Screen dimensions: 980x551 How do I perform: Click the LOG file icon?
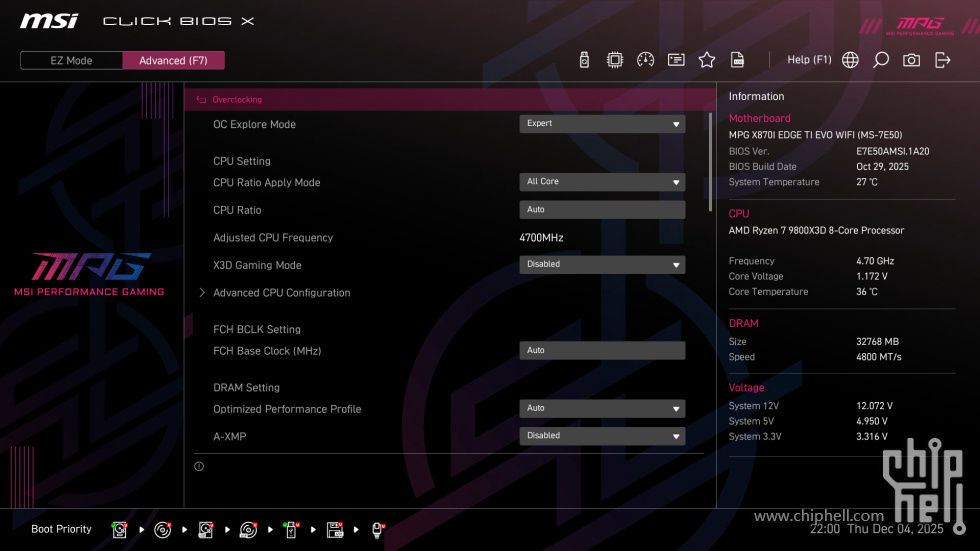coord(737,60)
